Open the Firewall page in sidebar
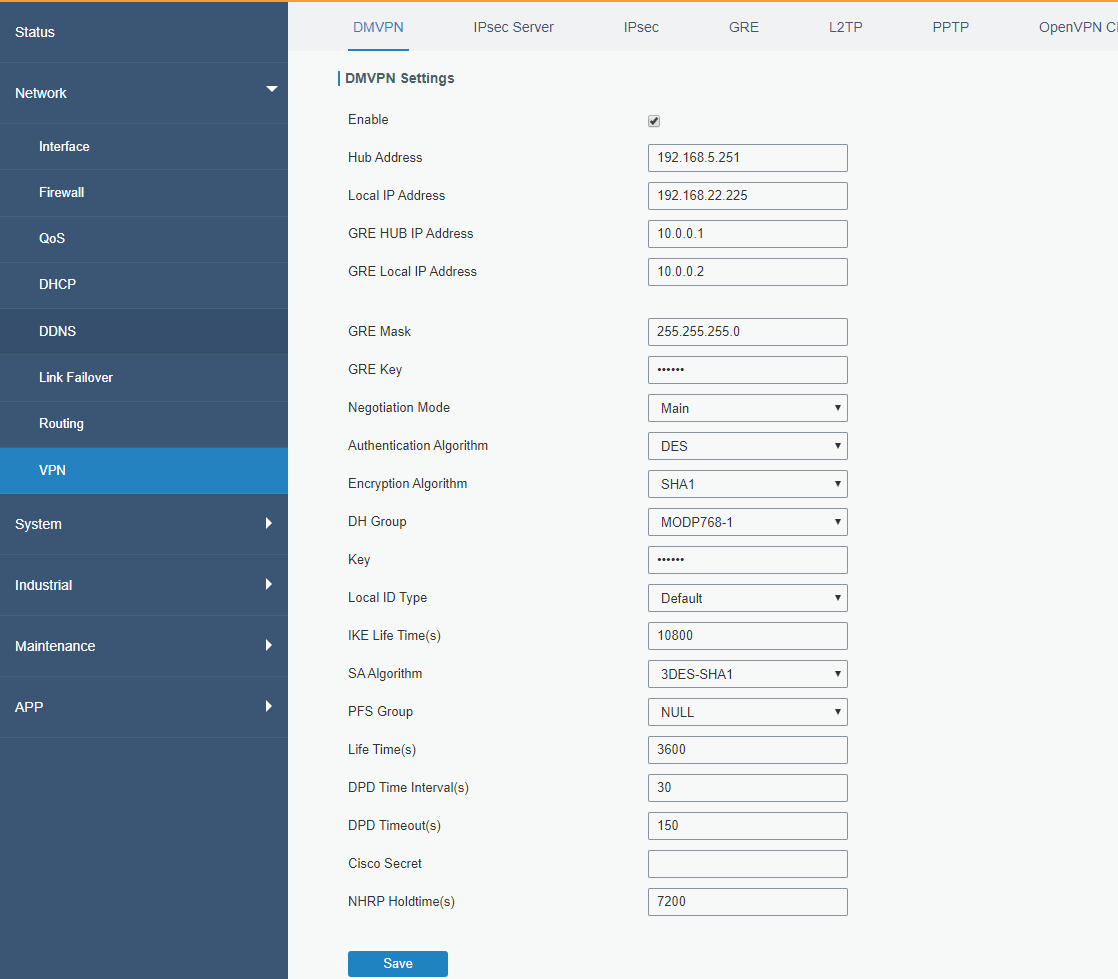The height and width of the screenshot is (979, 1118). [x=62, y=192]
